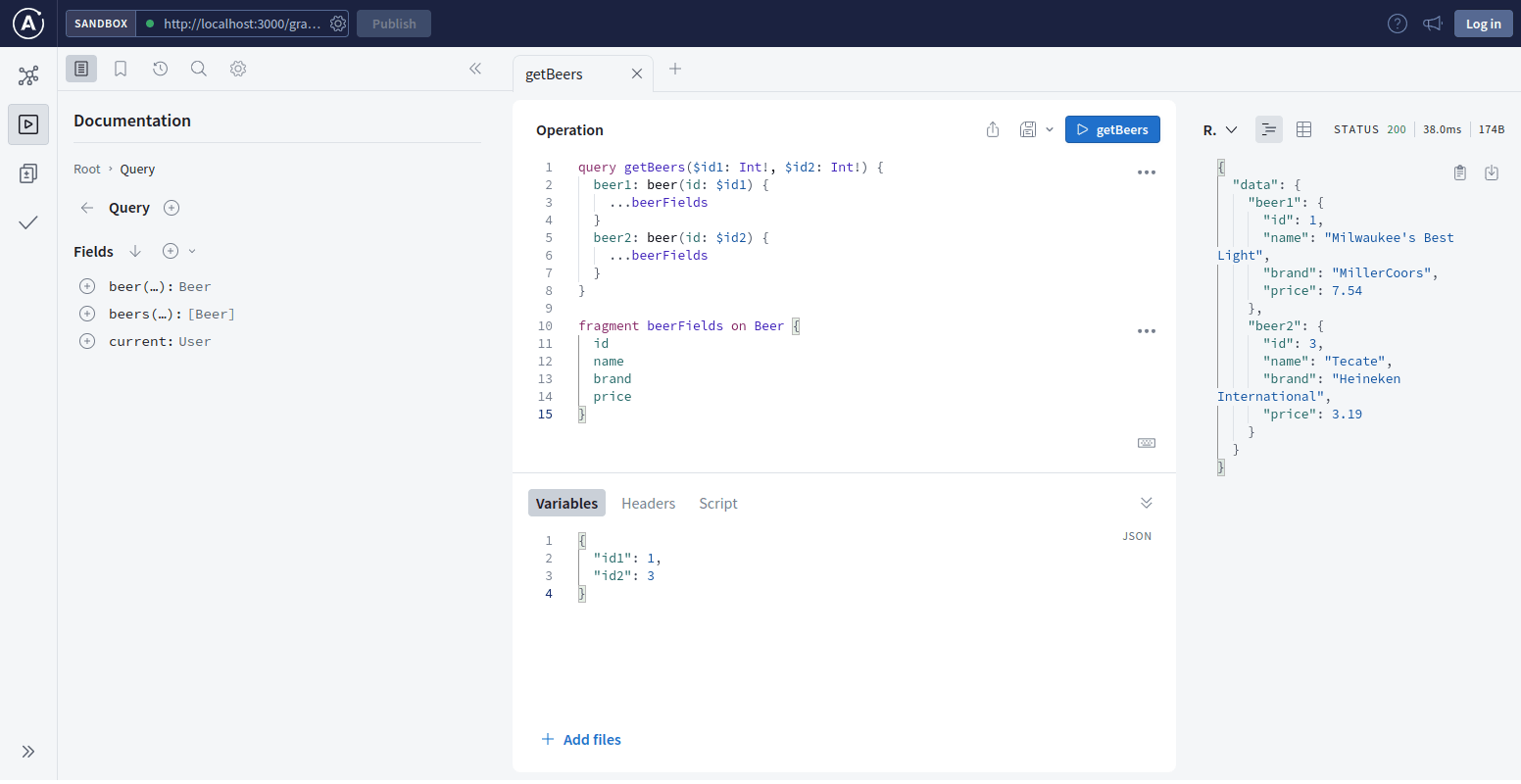Switch to the Script tab

(x=718, y=503)
